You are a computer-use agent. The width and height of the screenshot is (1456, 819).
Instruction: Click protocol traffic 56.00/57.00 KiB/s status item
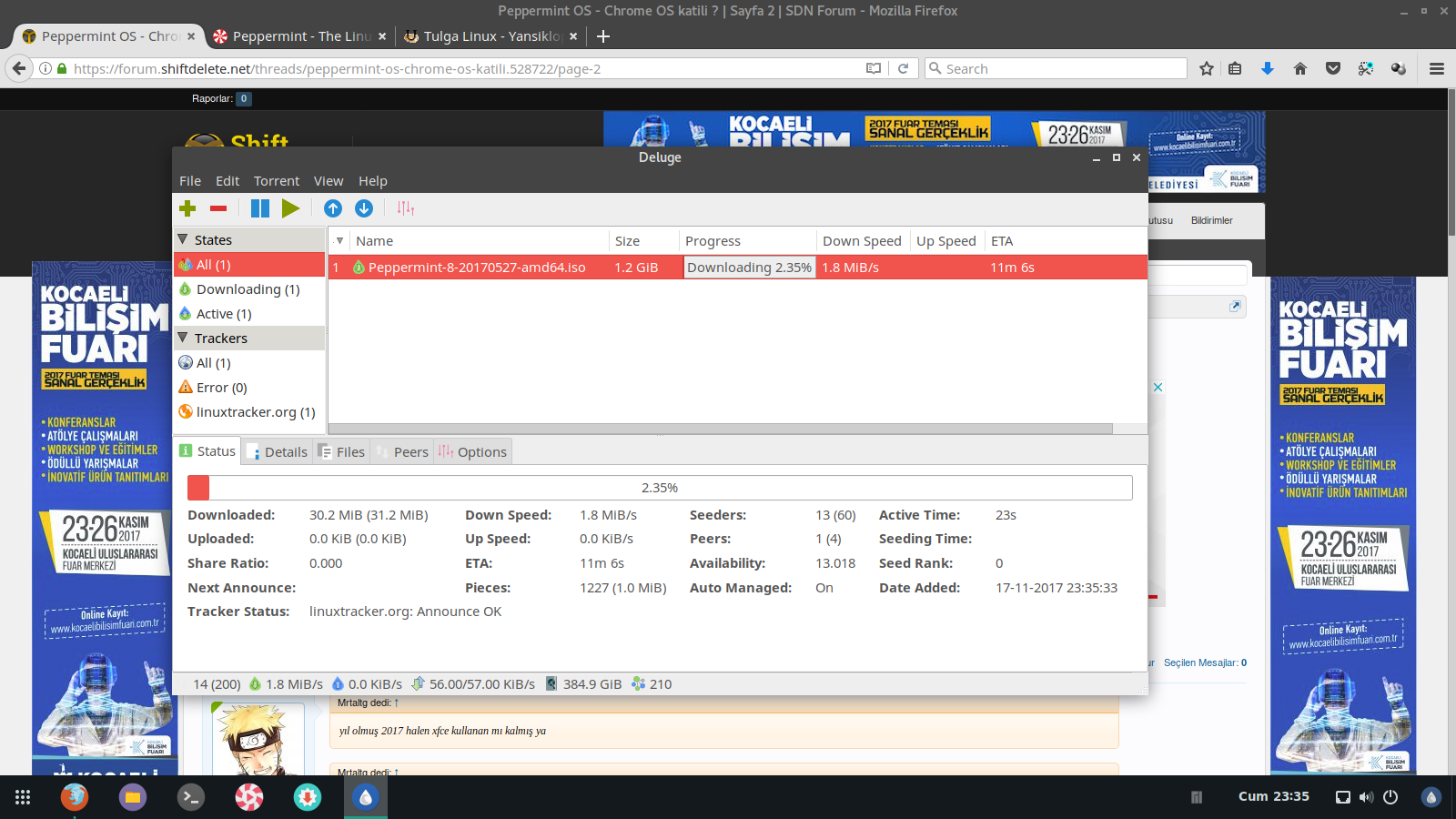[x=473, y=684]
